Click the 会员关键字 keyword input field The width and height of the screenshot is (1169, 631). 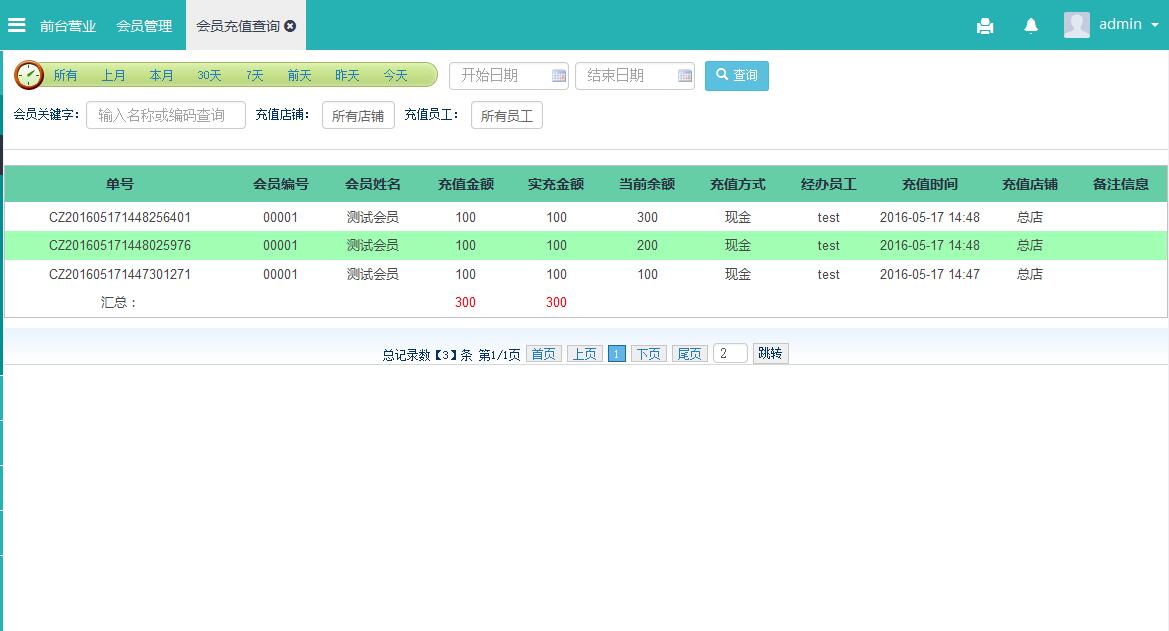[x=166, y=115]
